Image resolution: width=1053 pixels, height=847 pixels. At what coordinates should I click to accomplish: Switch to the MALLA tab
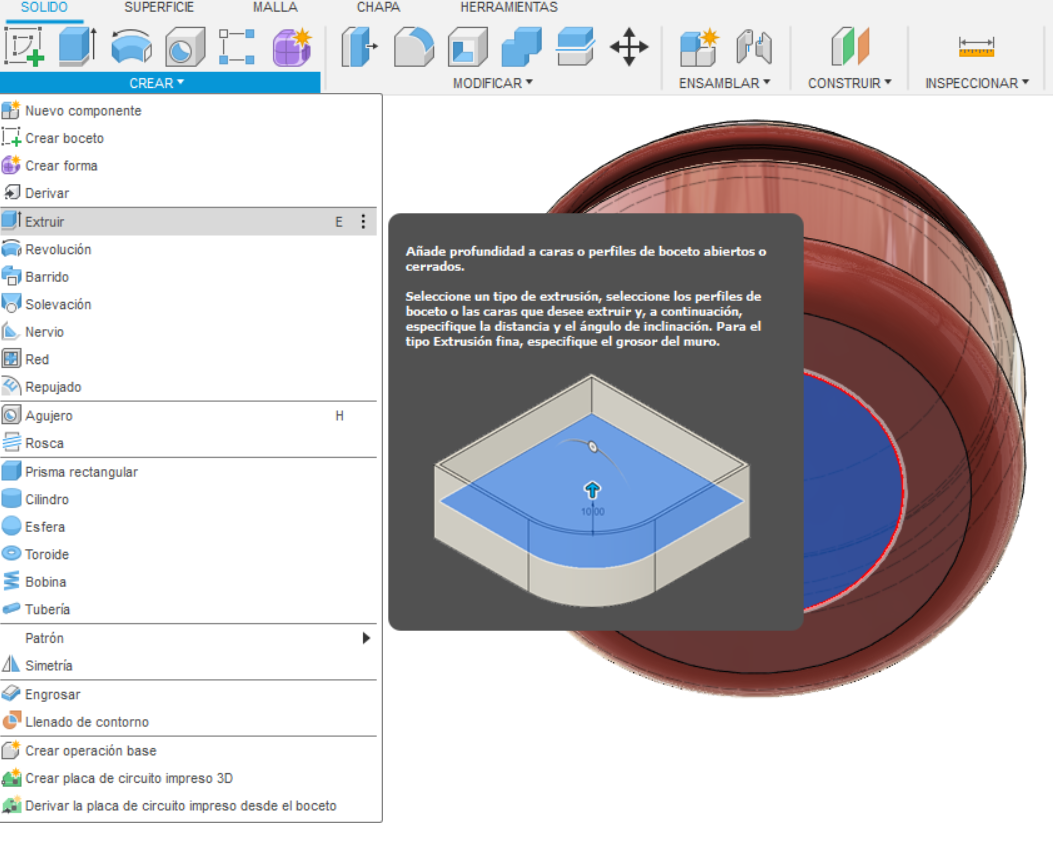[x=275, y=7]
